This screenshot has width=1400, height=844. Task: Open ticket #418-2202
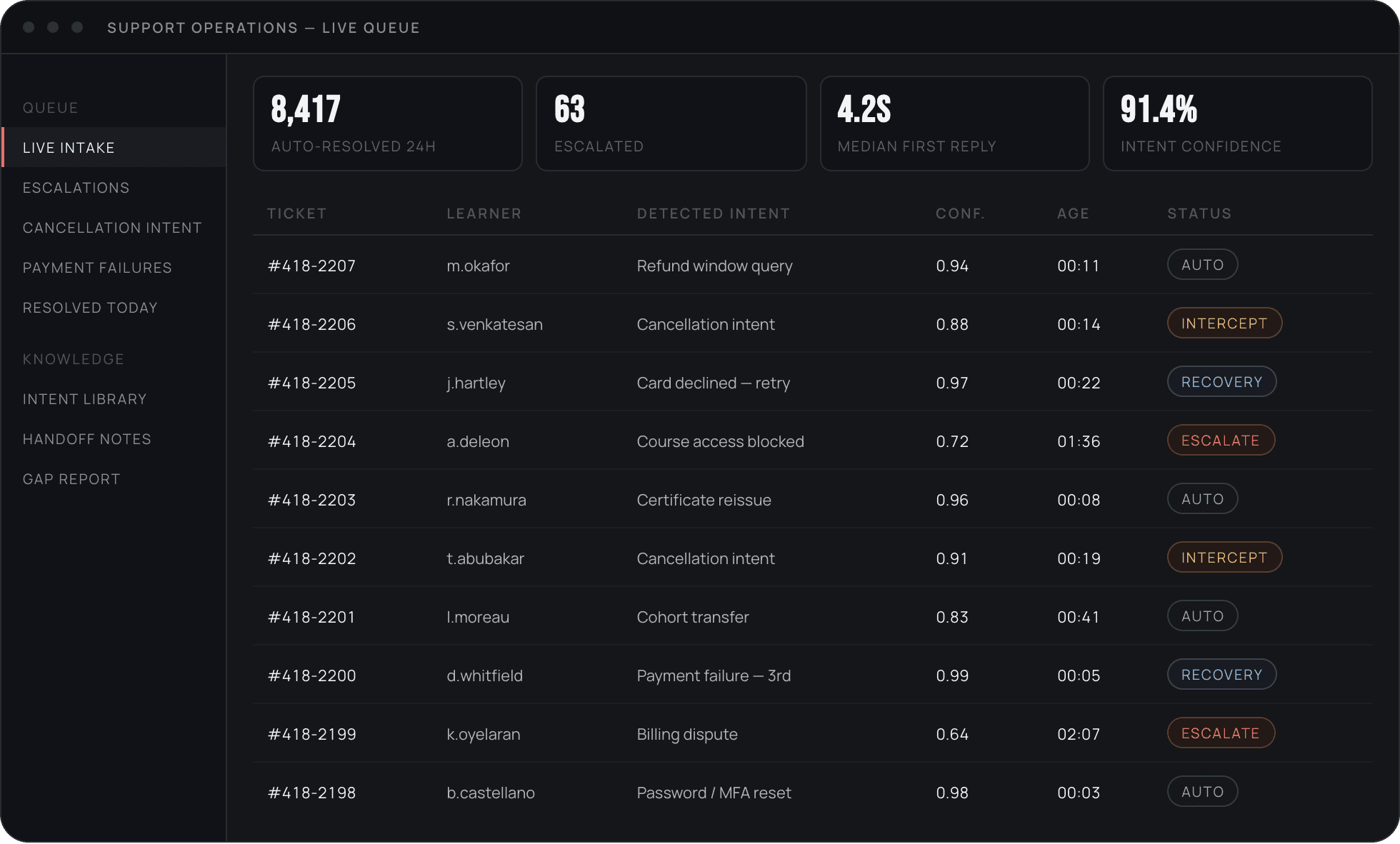point(311,558)
